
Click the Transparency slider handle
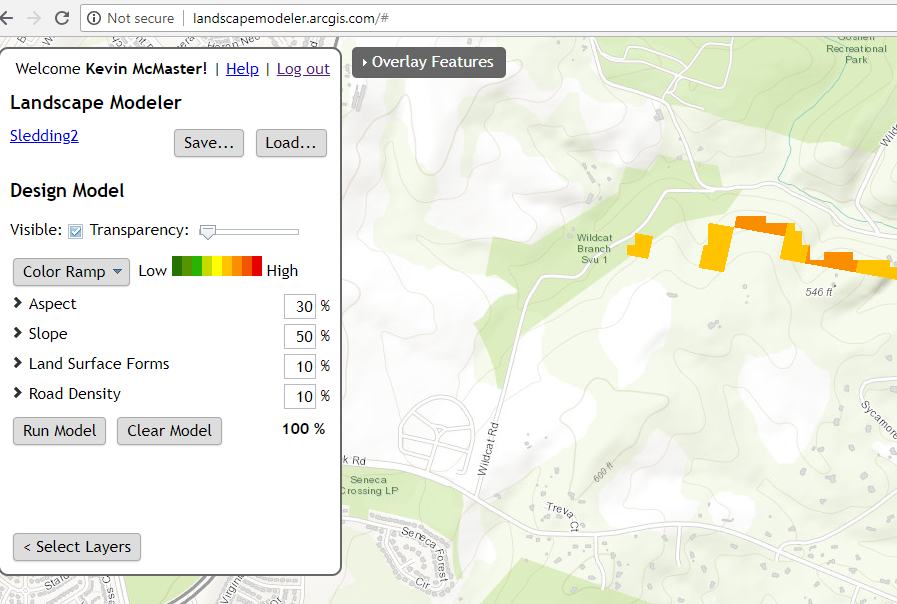[x=208, y=232]
